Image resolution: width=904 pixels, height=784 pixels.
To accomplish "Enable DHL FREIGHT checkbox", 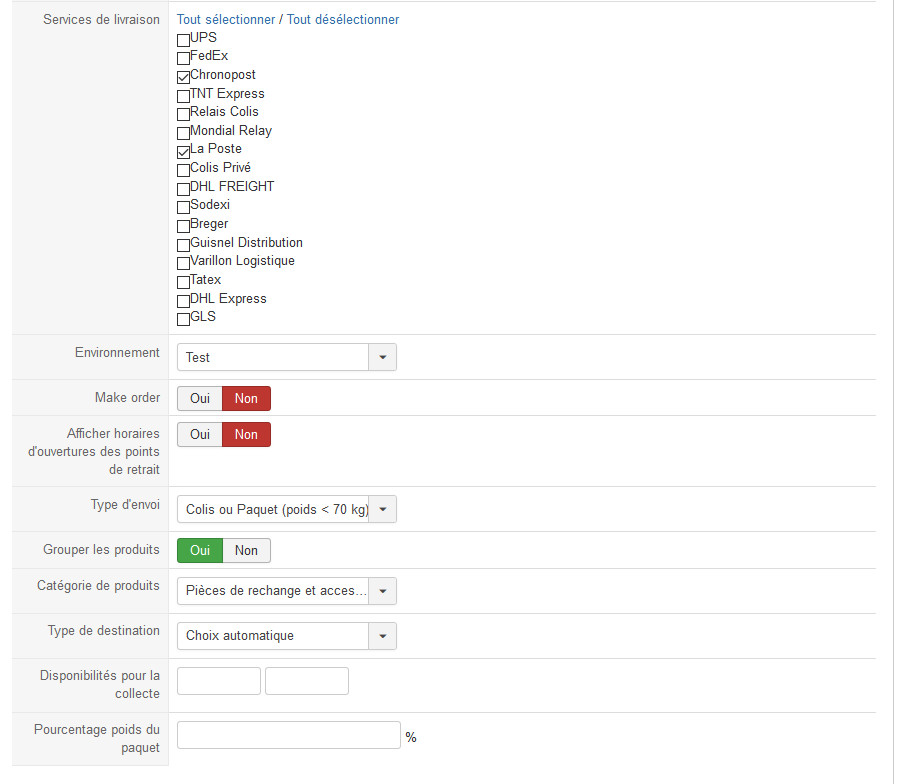I will [183, 189].
